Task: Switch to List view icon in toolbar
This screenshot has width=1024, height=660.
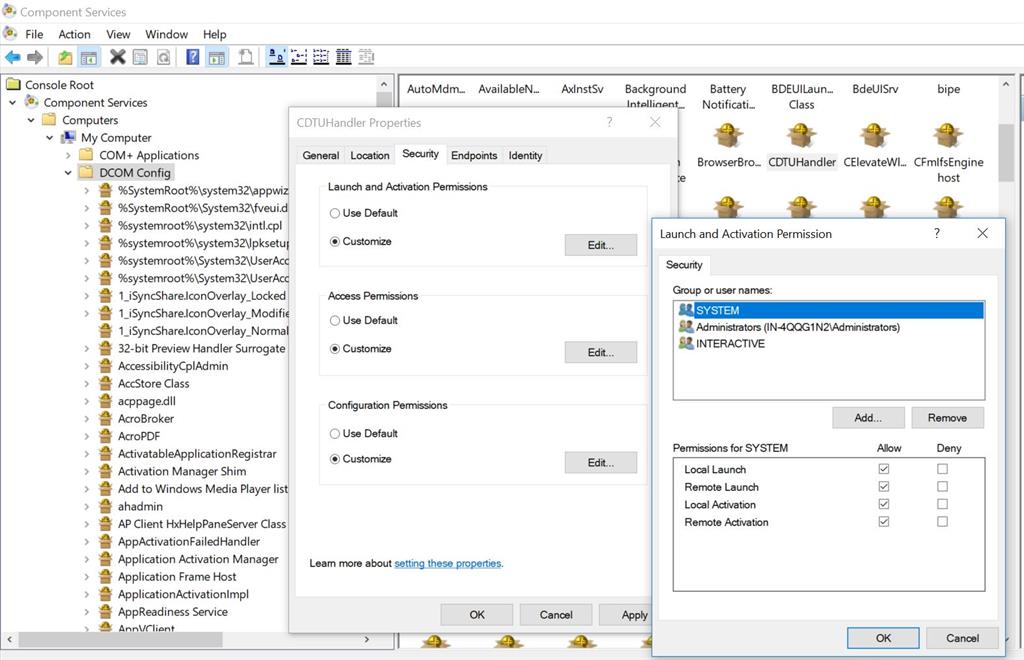Action: (321, 57)
